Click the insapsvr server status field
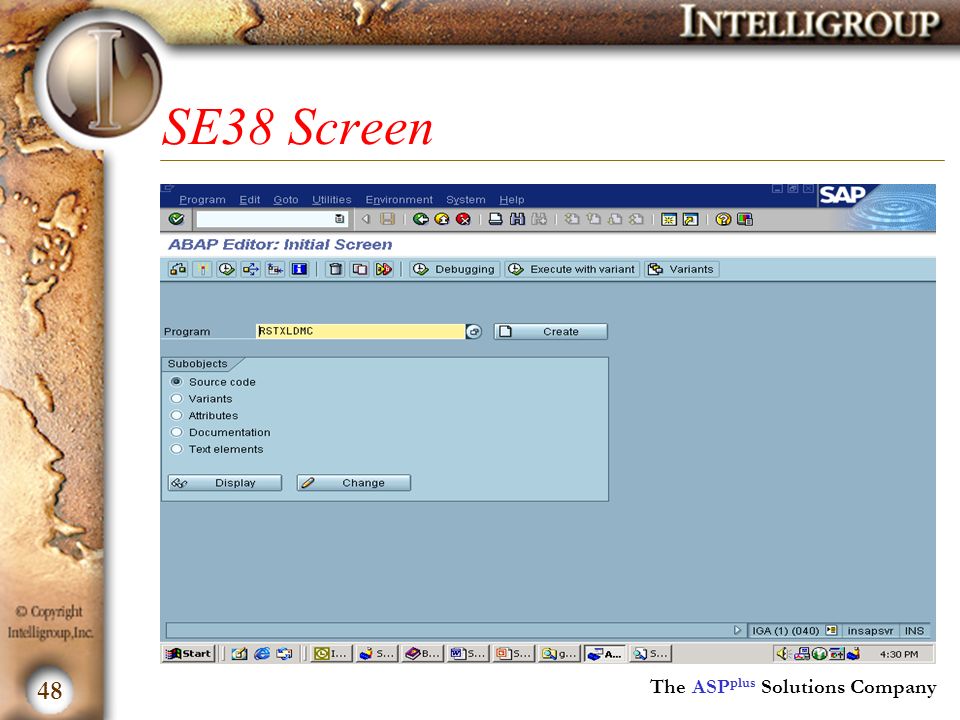This screenshot has width=960, height=720. 870,631
